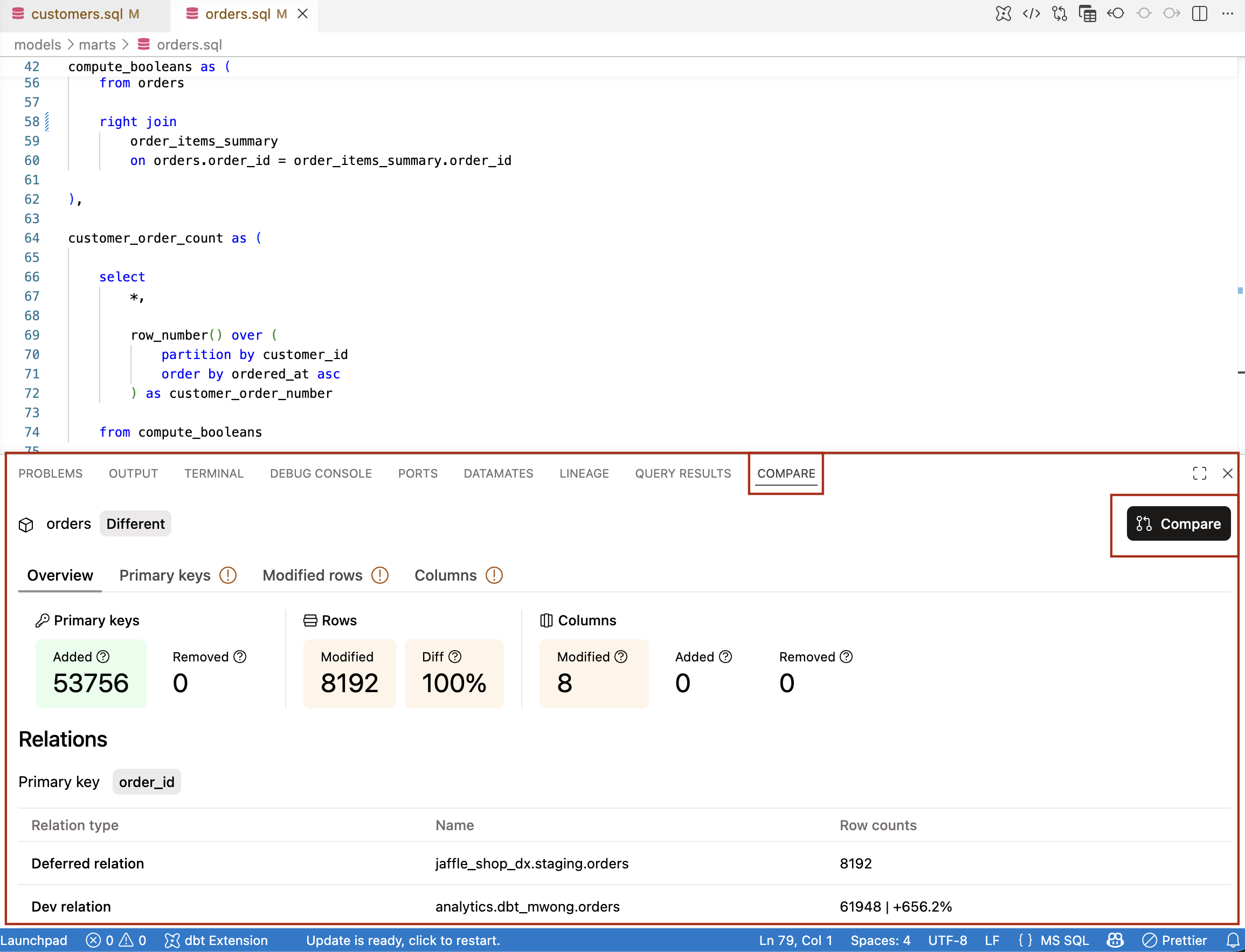
Task: Click the lineage sync icon in editor toolbar
Action: [1059, 13]
